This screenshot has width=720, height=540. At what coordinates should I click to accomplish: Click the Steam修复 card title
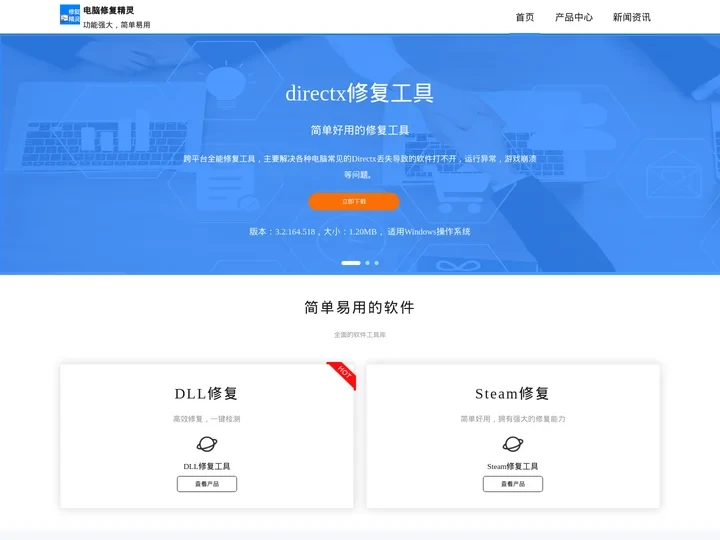coord(512,394)
